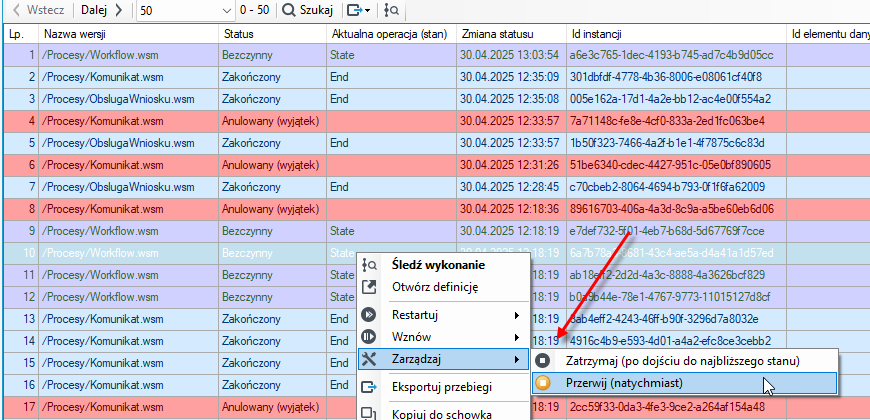Go back with the Wstecz button
Image resolution: width=870 pixels, height=420 pixels.
pos(38,9)
